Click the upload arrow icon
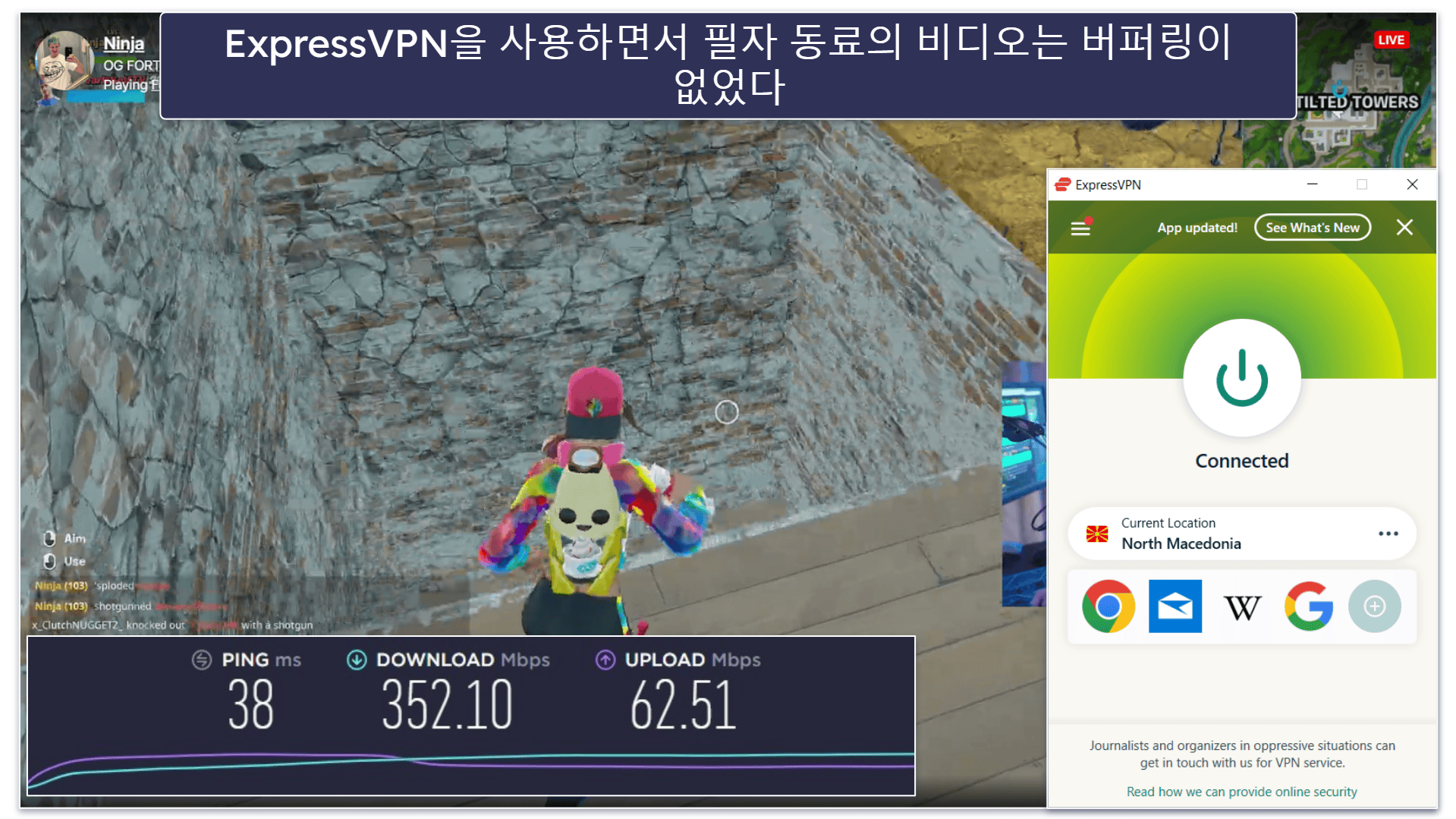The height and width of the screenshot is (819, 1456). 605,660
